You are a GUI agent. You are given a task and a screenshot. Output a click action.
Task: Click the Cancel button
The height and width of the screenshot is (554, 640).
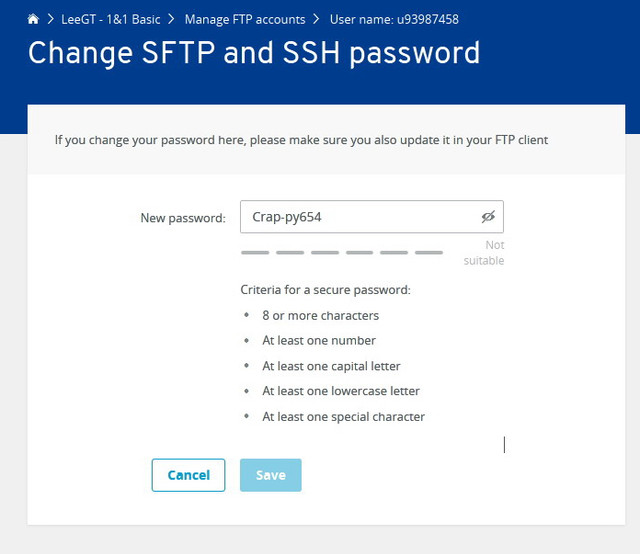[x=188, y=475]
